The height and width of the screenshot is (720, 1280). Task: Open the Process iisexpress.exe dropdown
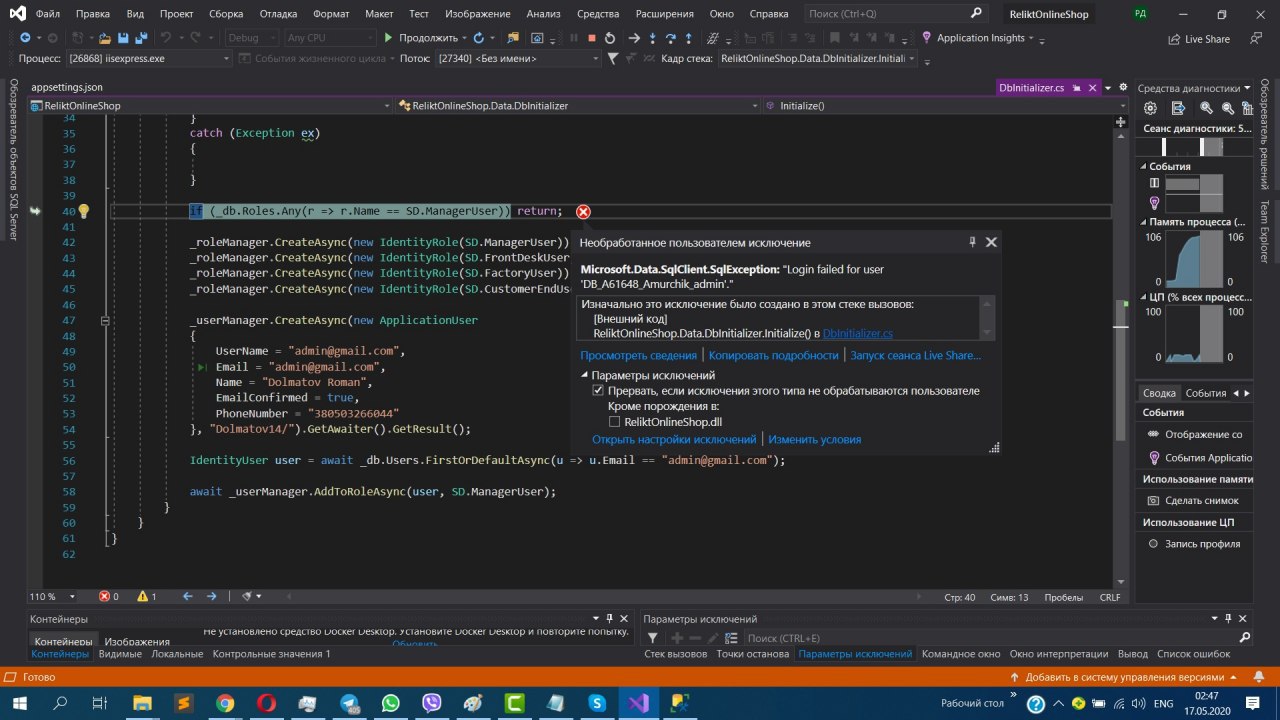[x=226, y=59]
